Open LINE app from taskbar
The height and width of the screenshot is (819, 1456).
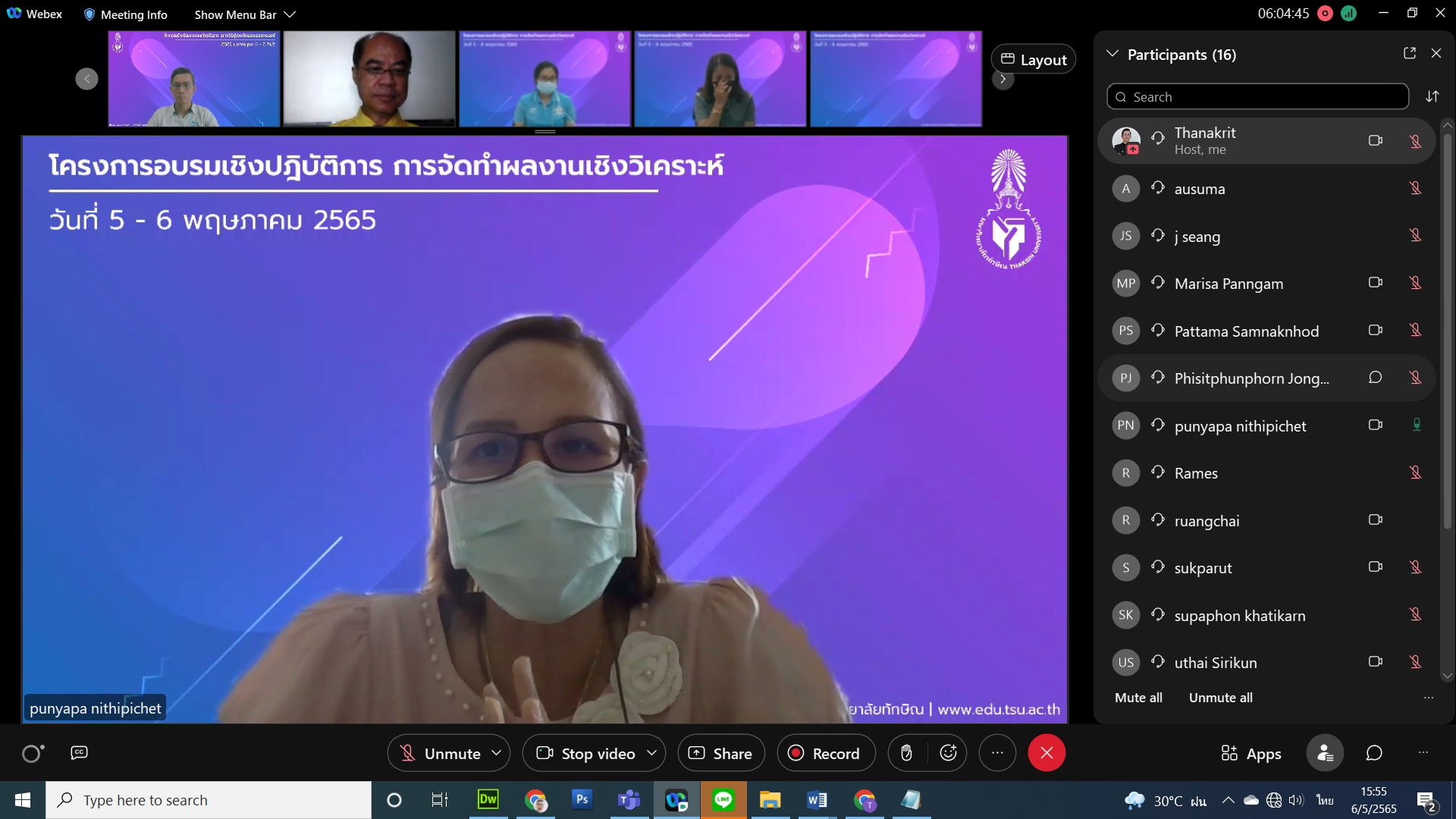[x=723, y=800]
